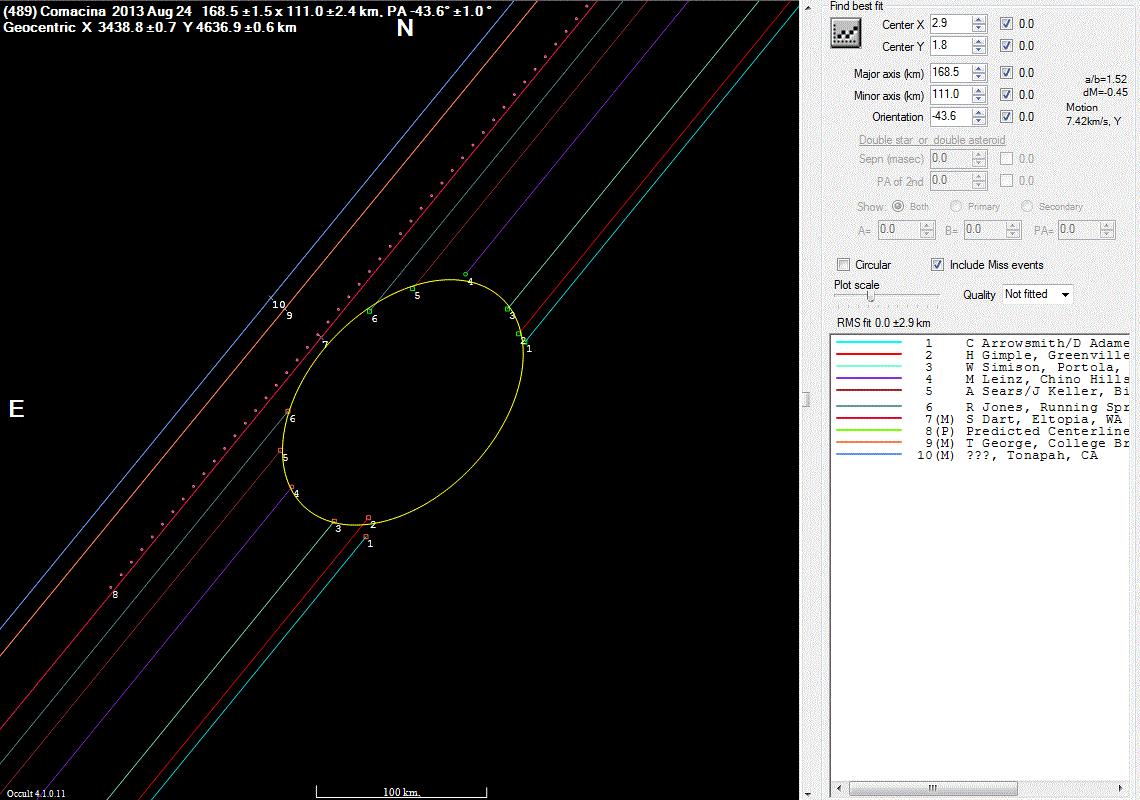Enable the Circular checkbox
The height and width of the screenshot is (800, 1140).
843,265
